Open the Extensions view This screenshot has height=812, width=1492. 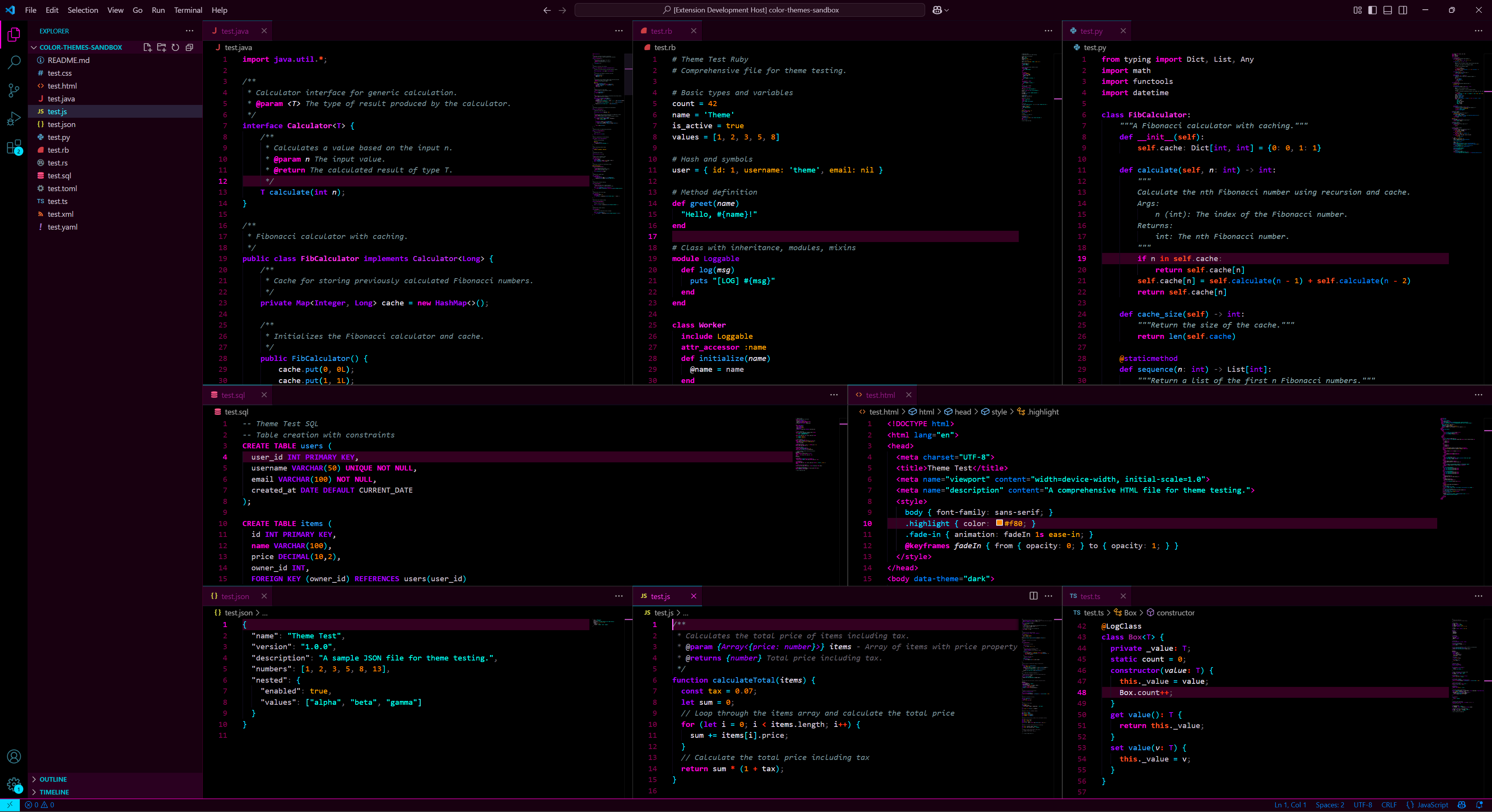pos(14,147)
